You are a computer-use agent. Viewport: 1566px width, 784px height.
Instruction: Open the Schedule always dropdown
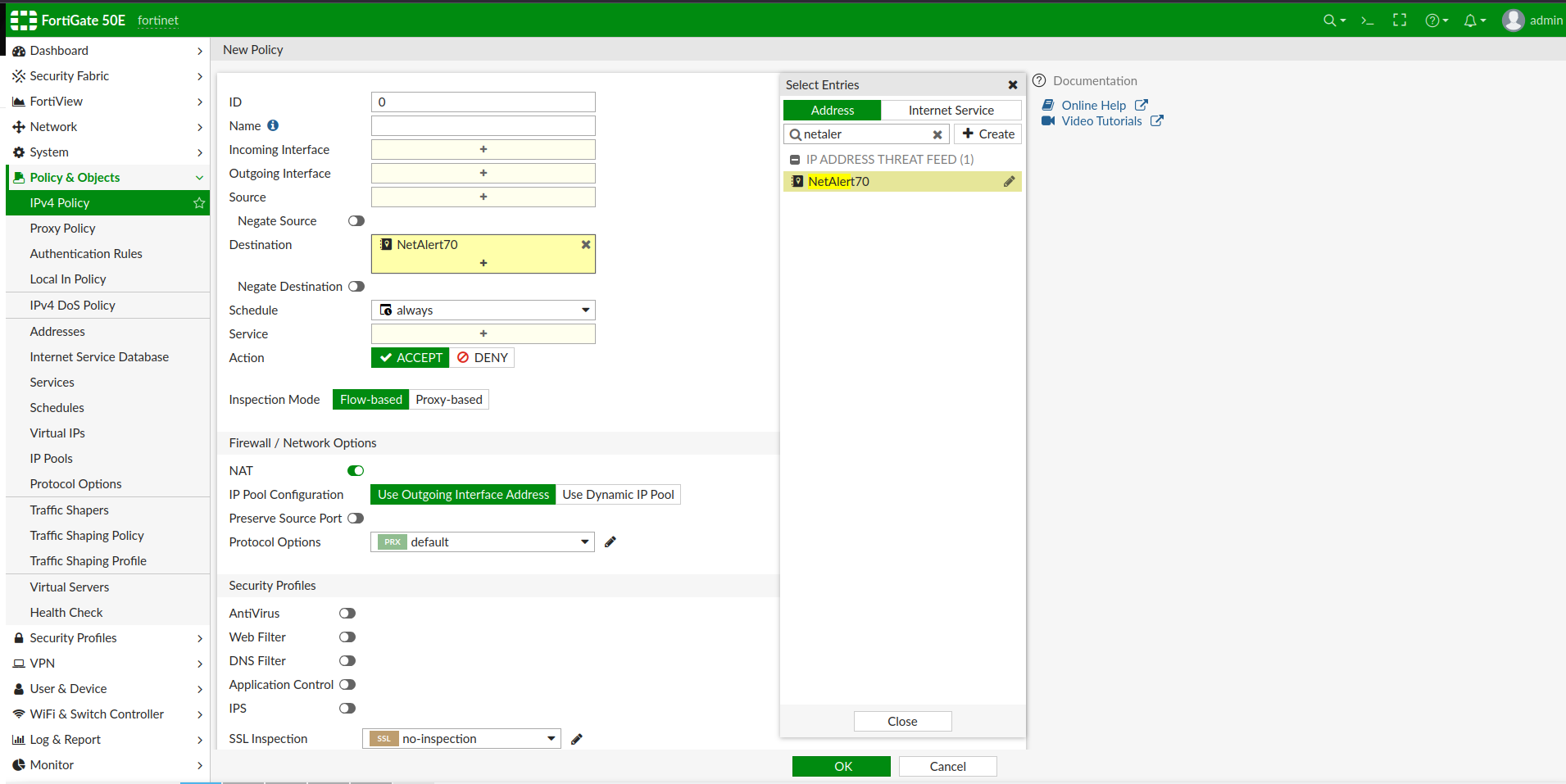click(483, 310)
